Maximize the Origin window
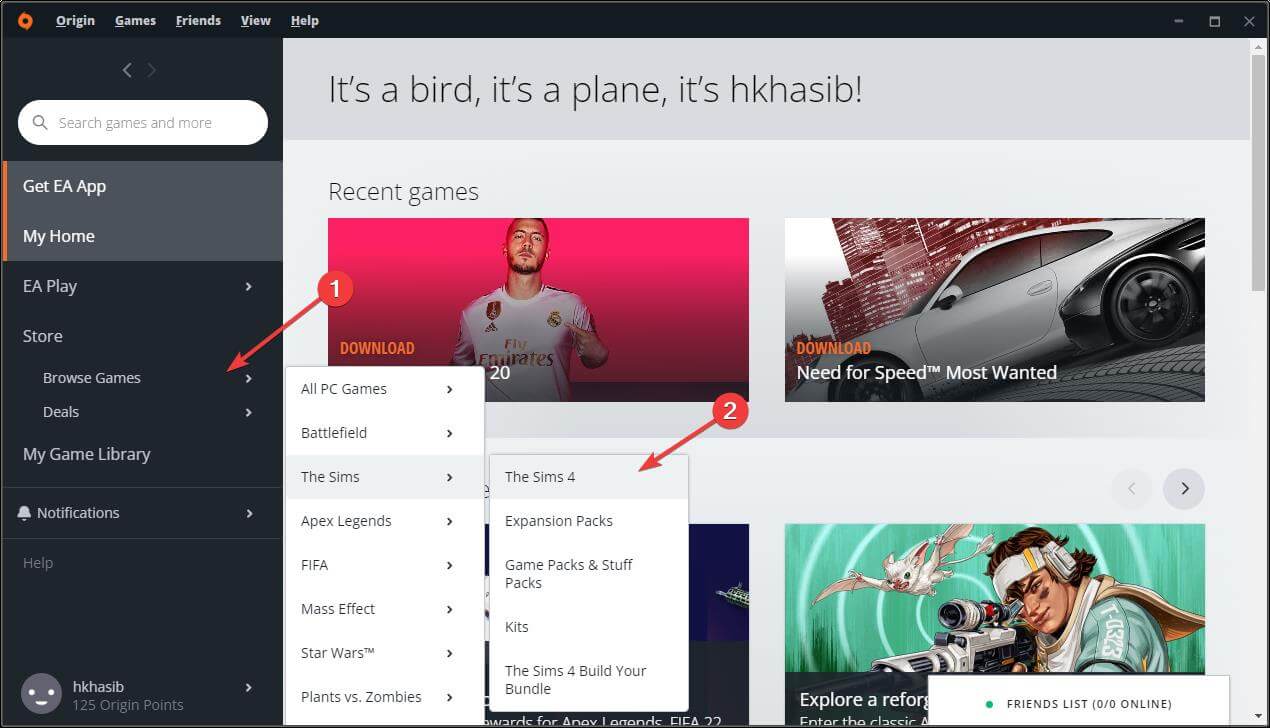 click(1215, 20)
